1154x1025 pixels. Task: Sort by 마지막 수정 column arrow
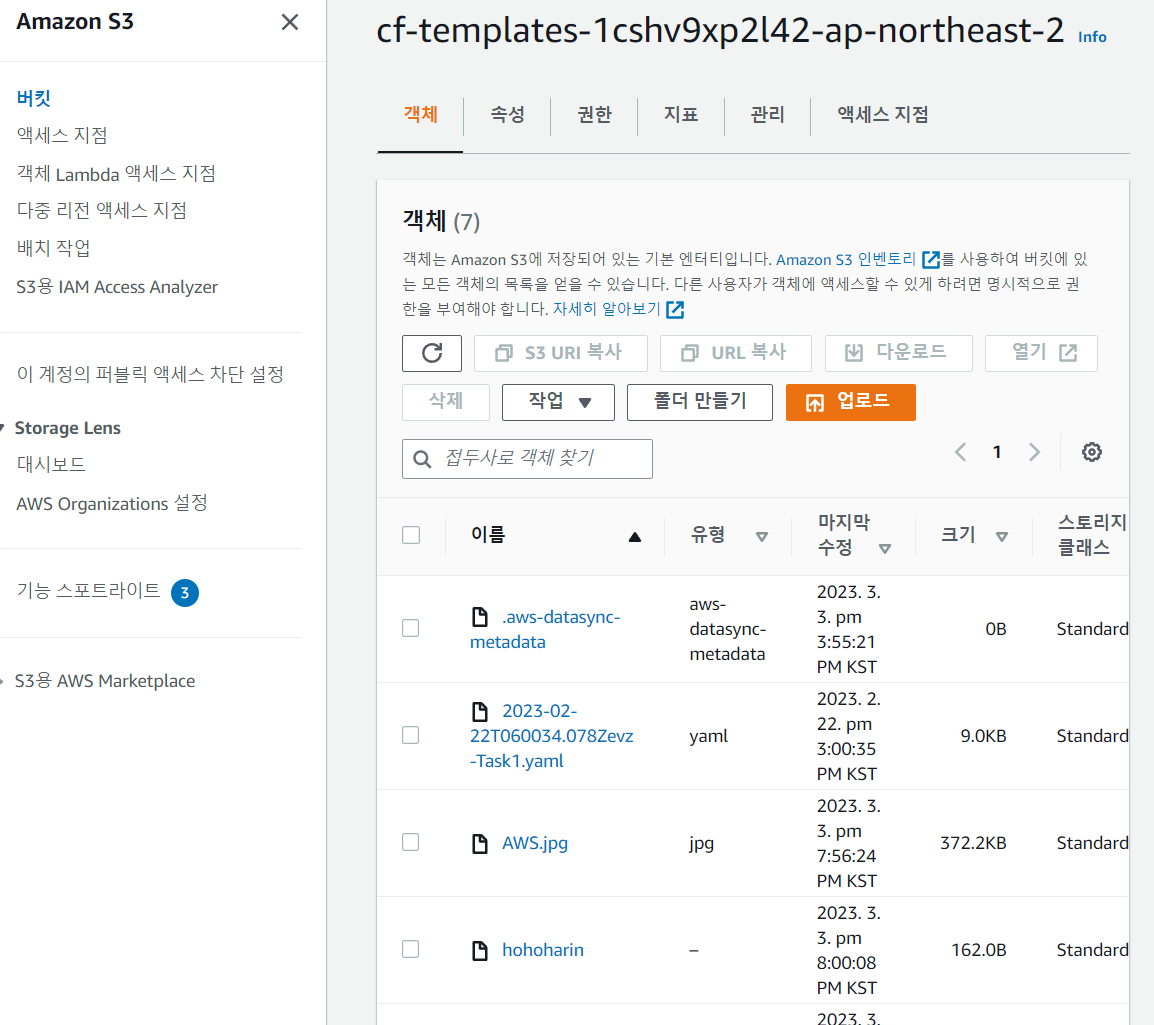coord(885,548)
